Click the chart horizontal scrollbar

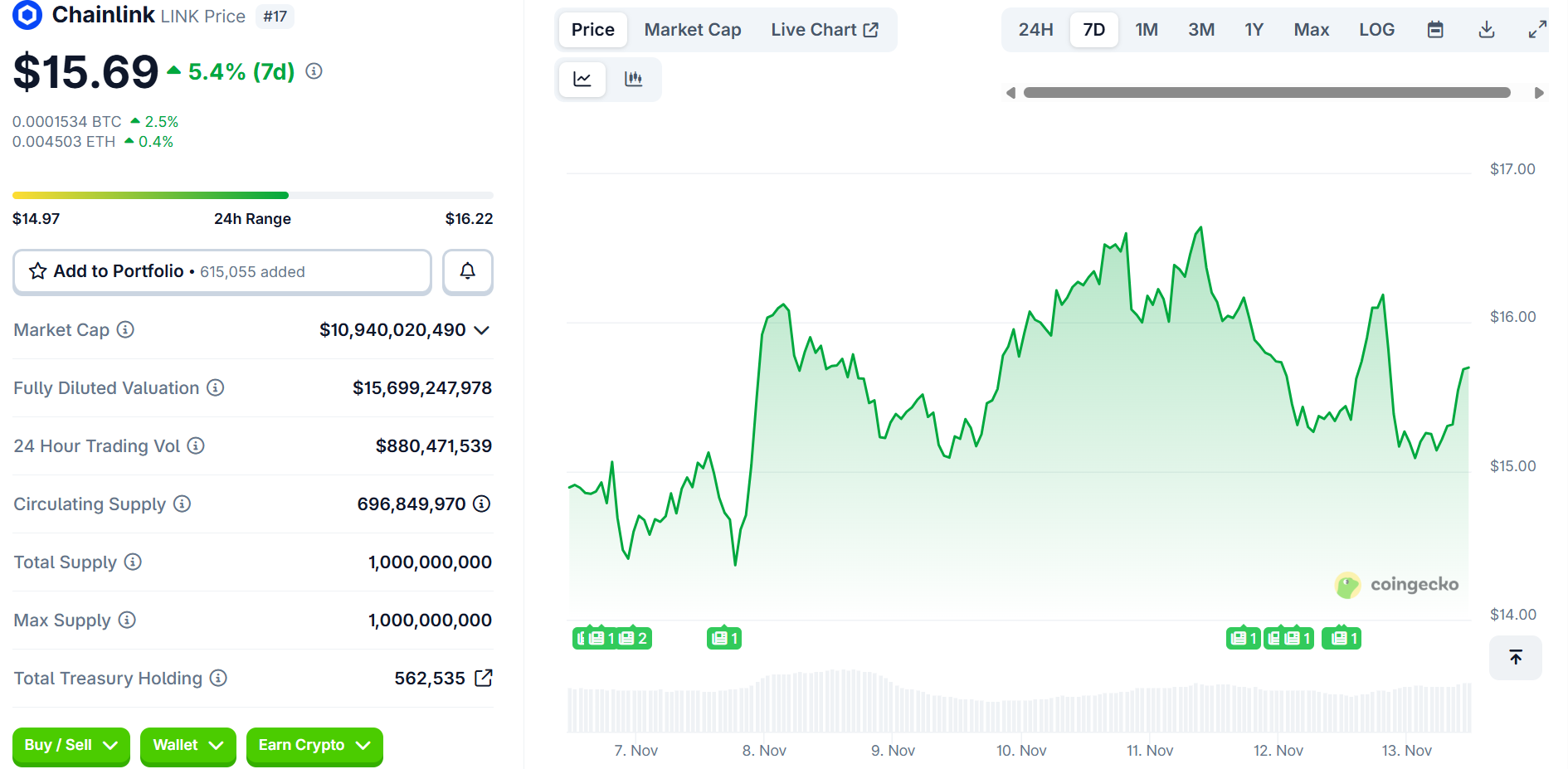point(1268,92)
